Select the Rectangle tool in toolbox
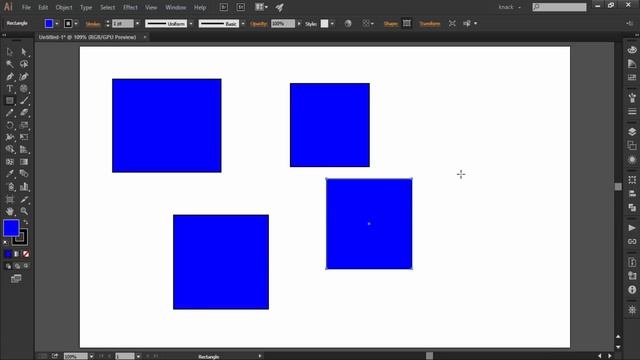Image resolution: width=640 pixels, height=360 pixels. (9, 101)
